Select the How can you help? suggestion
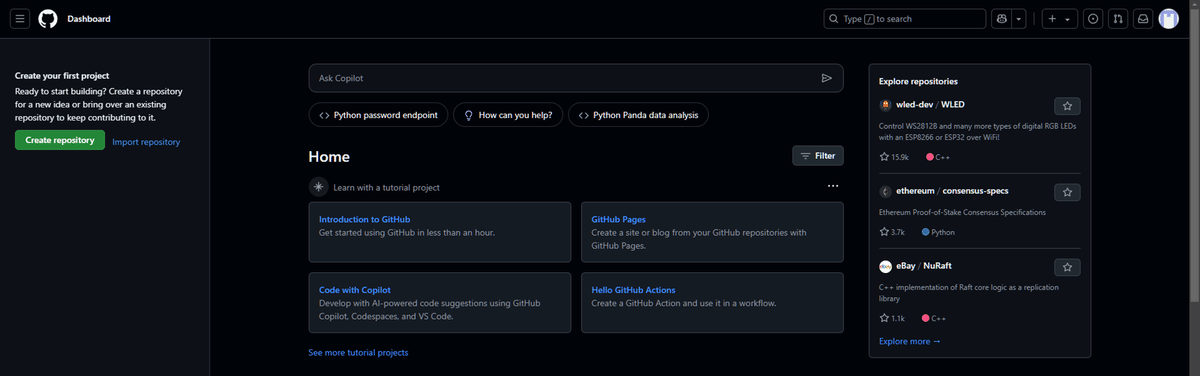Viewport: 1200px width, 376px height. coord(507,115)
